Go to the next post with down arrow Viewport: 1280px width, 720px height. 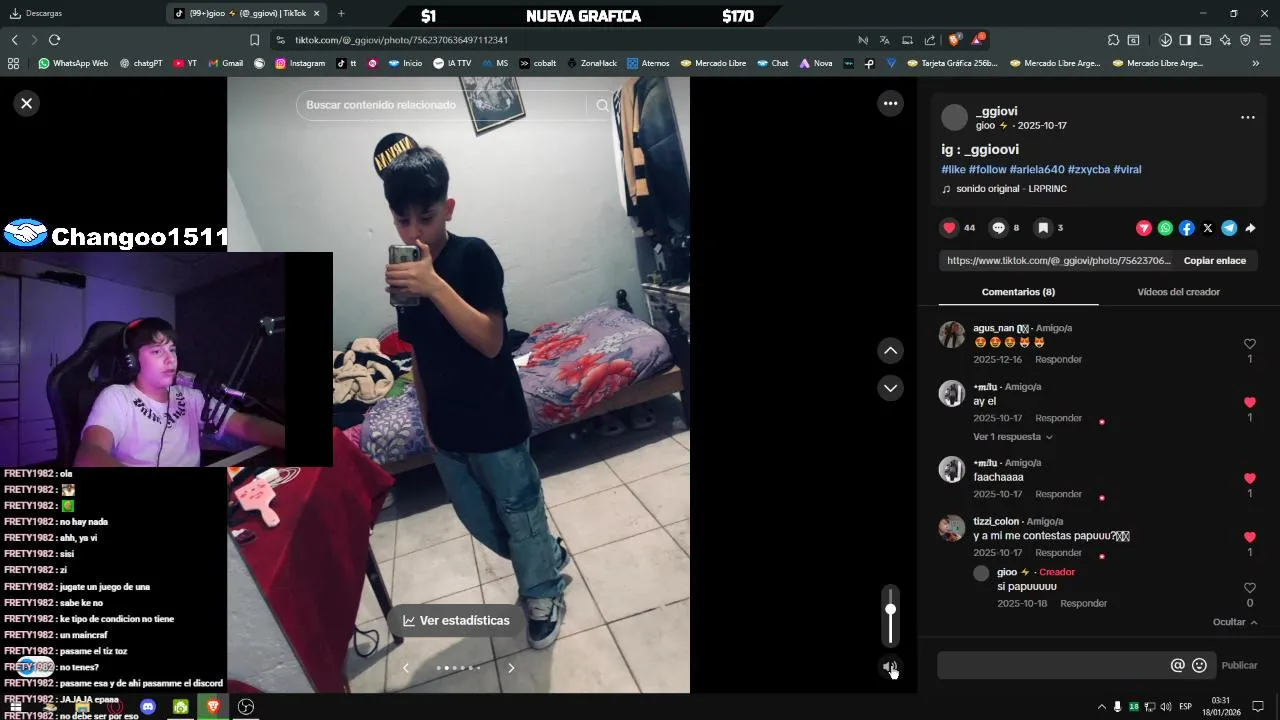tap(890, 388)
